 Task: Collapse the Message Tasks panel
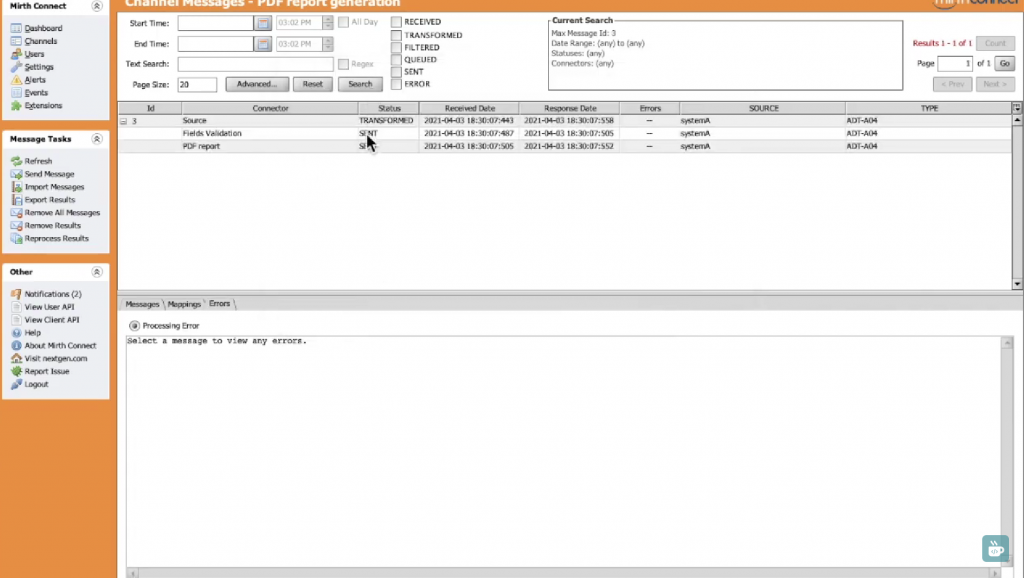97,139
